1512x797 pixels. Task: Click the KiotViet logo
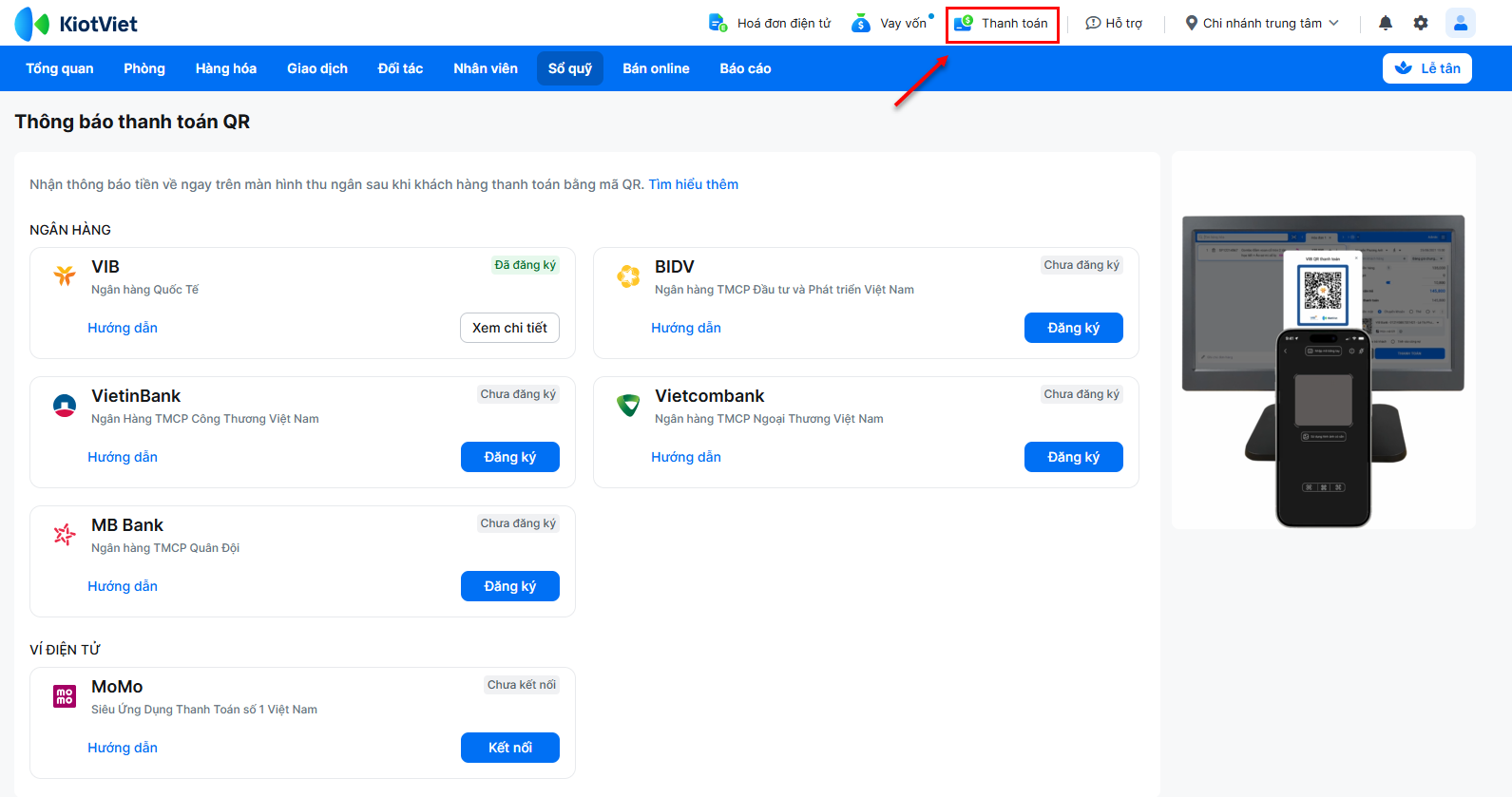tap(76, 24)
